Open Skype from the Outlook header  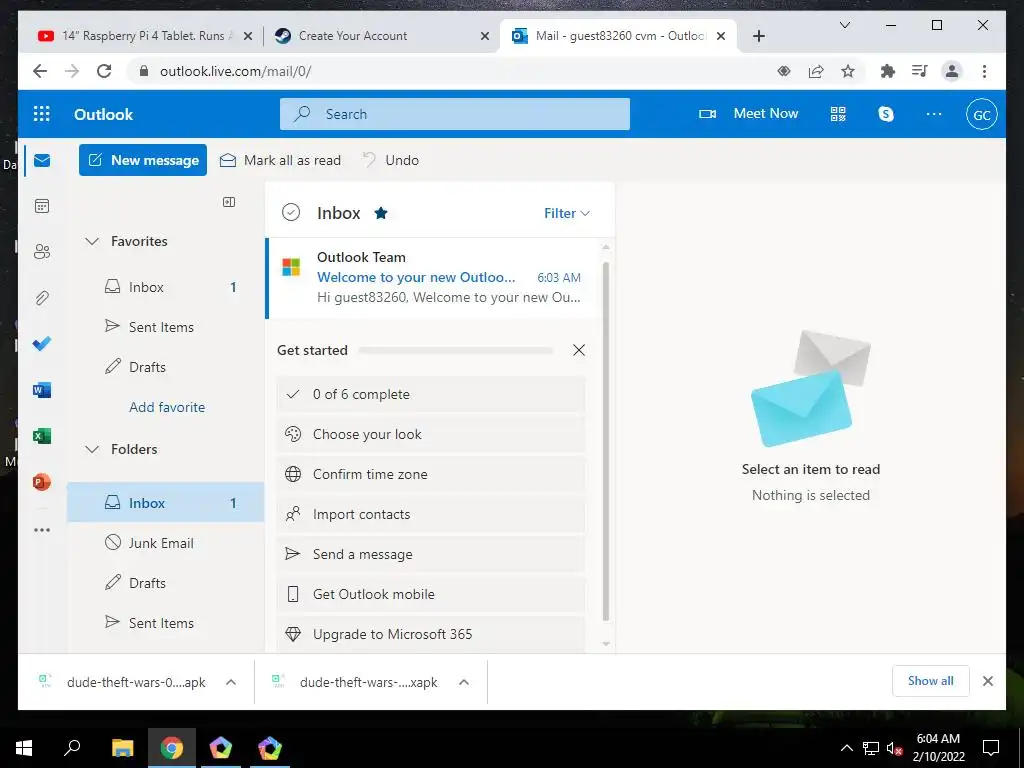(886, 114)
